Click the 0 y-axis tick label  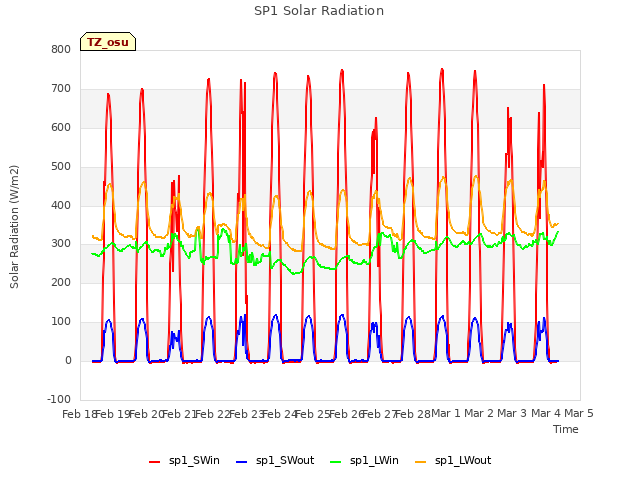(68, 361)
